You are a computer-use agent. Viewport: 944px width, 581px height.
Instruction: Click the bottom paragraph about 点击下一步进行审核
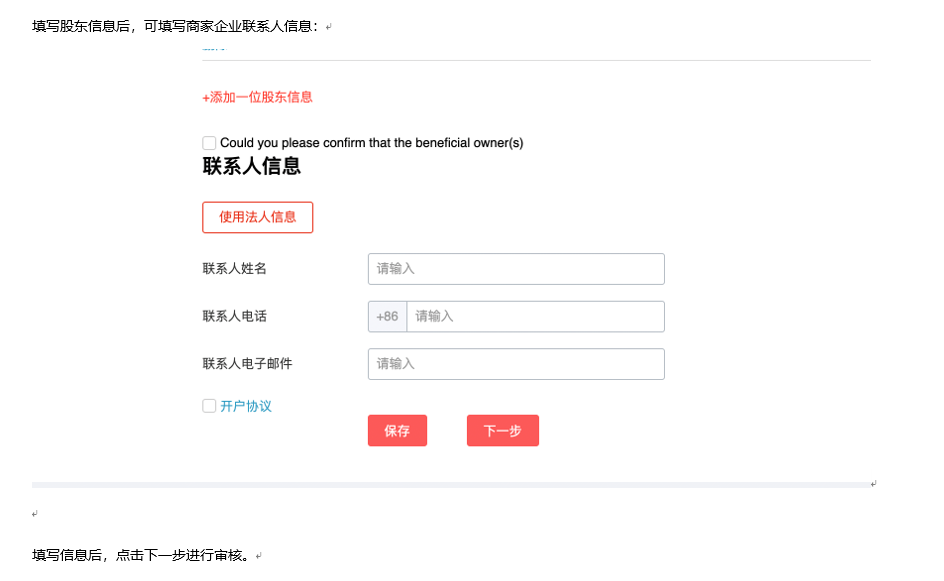[x=140, y=555]
